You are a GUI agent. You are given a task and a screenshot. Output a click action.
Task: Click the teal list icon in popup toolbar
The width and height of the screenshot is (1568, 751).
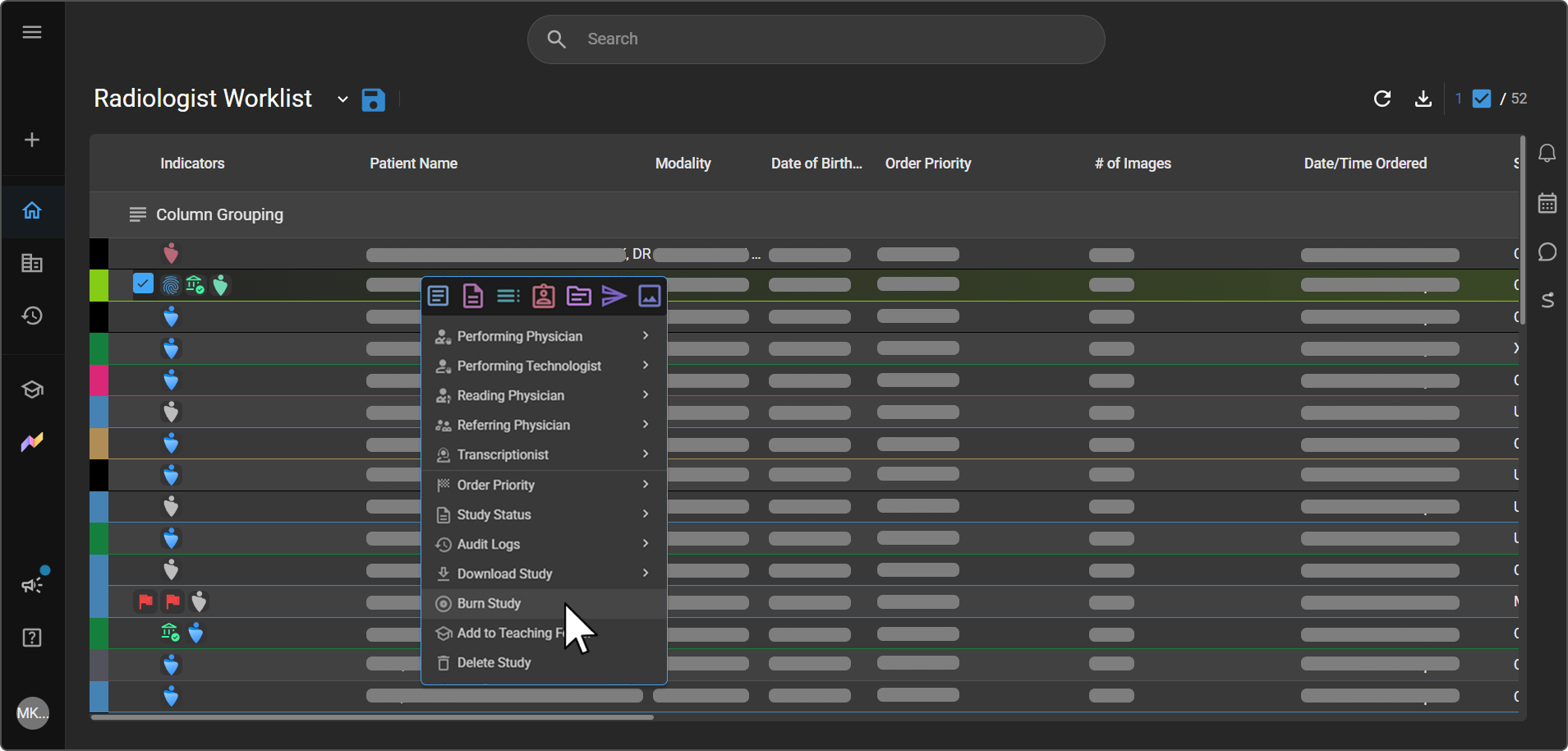tap(508, 296)
